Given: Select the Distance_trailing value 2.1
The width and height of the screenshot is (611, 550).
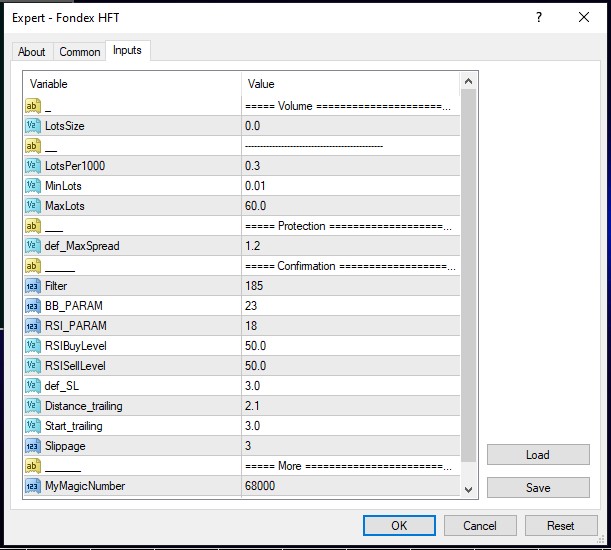Looking at the screenshot, I should 252,406.
